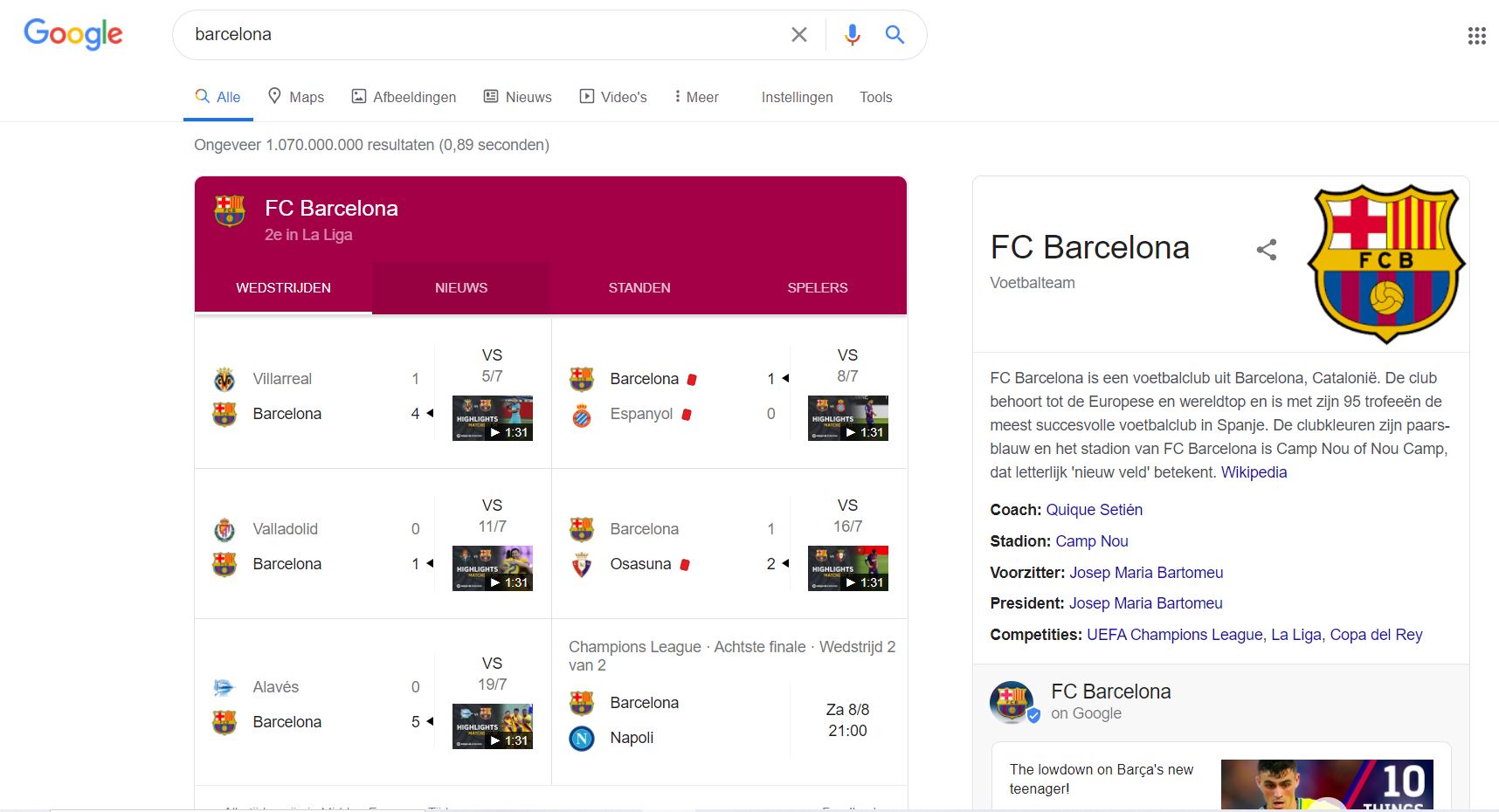Switch to the Afbeeldingen tab
The width and height of the screenshot is (1499, 812).
404,97
